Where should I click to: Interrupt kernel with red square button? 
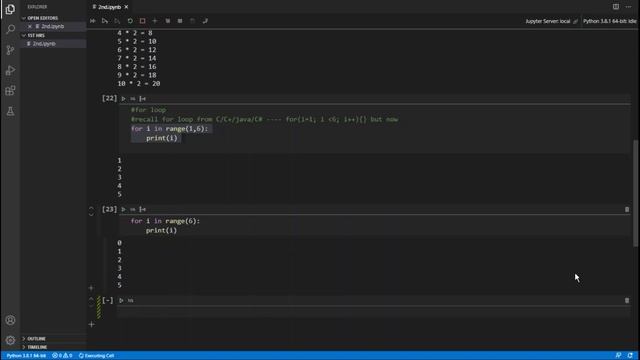click(142, 21)
